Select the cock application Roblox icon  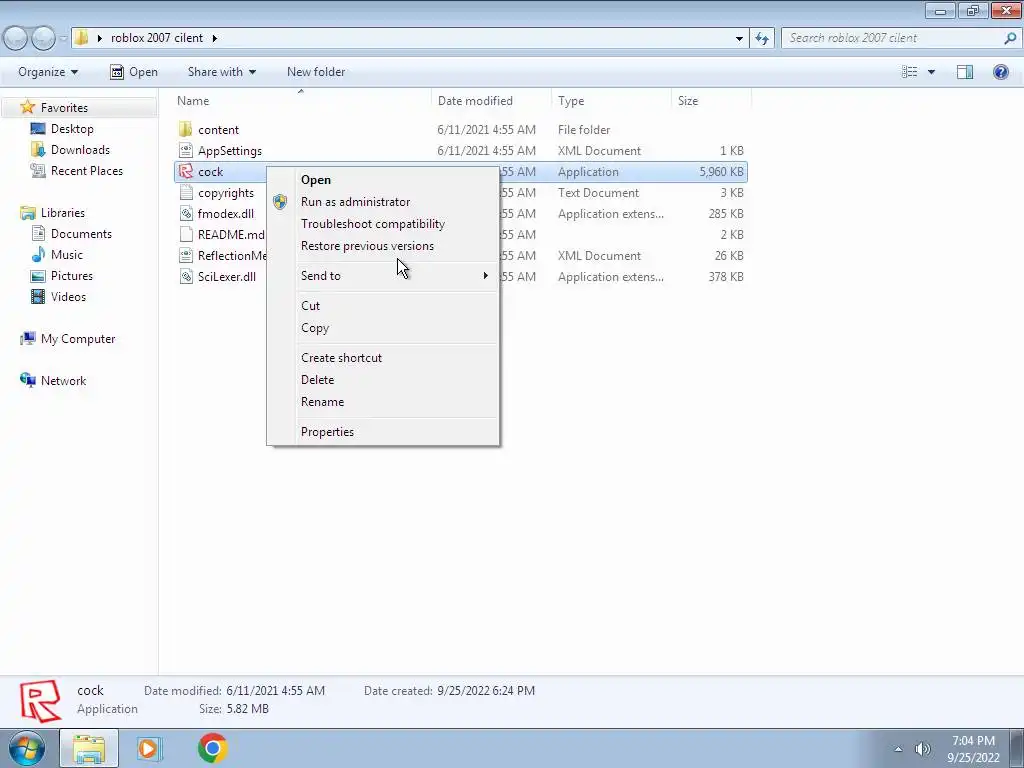point(185,171)
